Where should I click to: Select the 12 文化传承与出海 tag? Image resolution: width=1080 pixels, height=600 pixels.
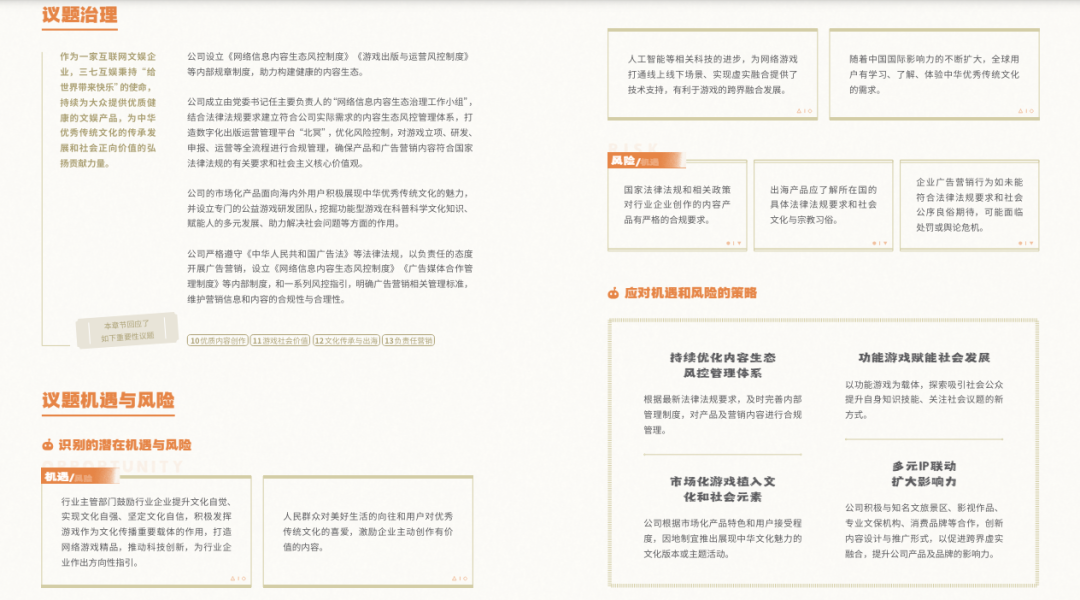tap(346, 340)
